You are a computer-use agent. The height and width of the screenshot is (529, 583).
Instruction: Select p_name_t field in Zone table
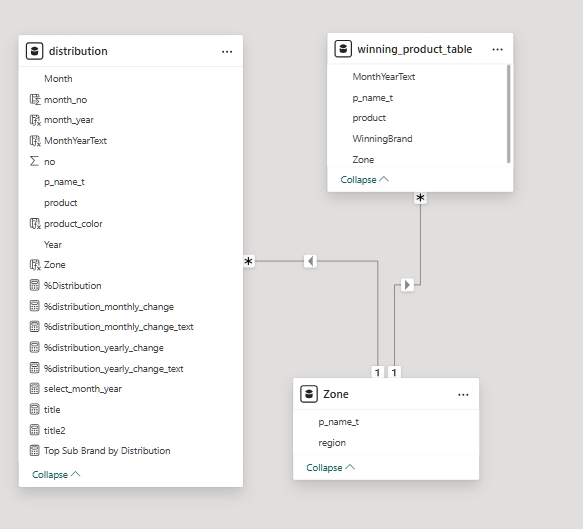(x=338, y=422)
